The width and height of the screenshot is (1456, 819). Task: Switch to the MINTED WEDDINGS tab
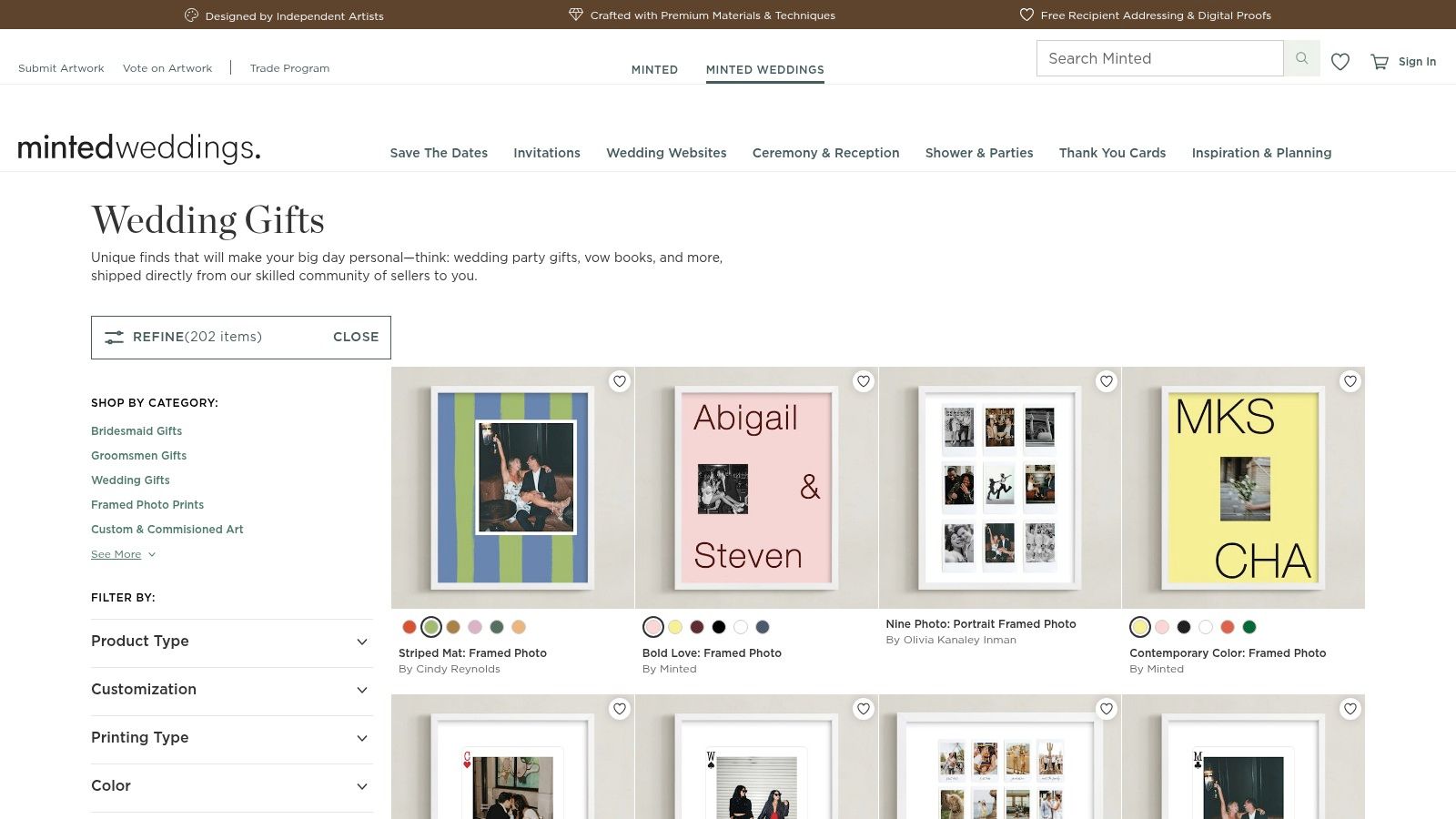point(764,69)
